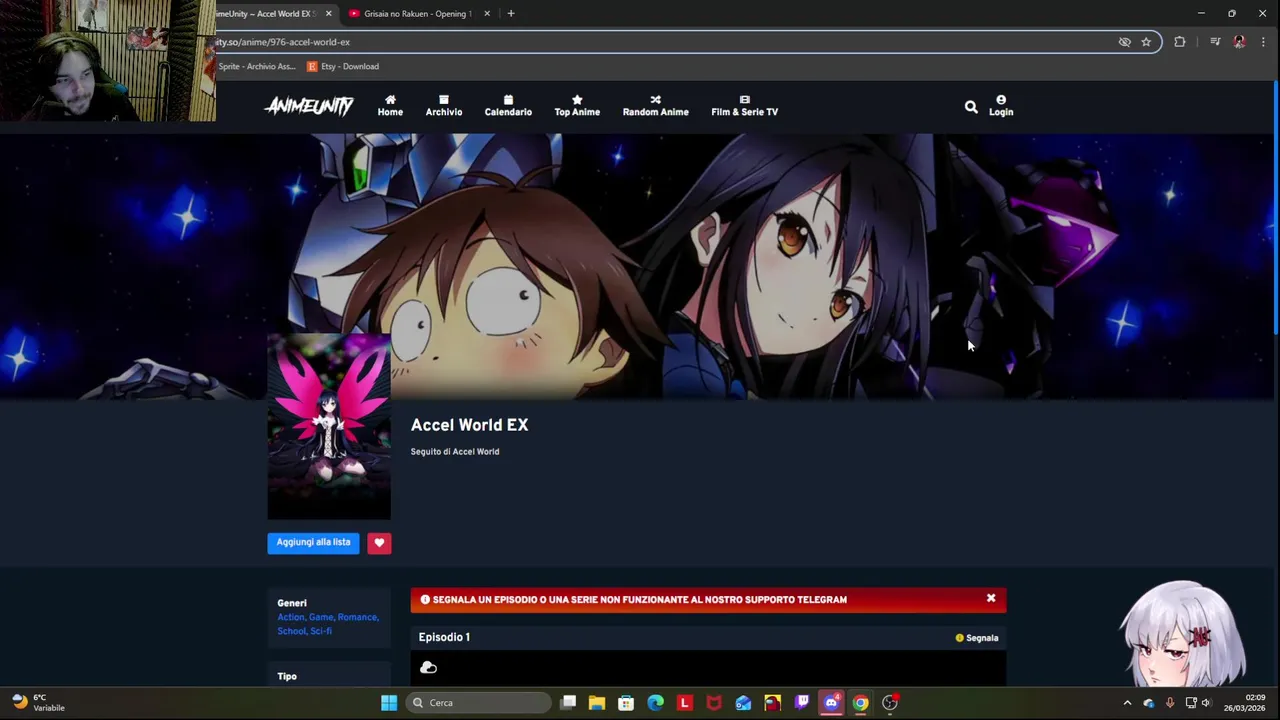Screen dimensions: 1280x720
Task: Open the Archivio section
Action: pyautogui.click(x=444, y=106)
